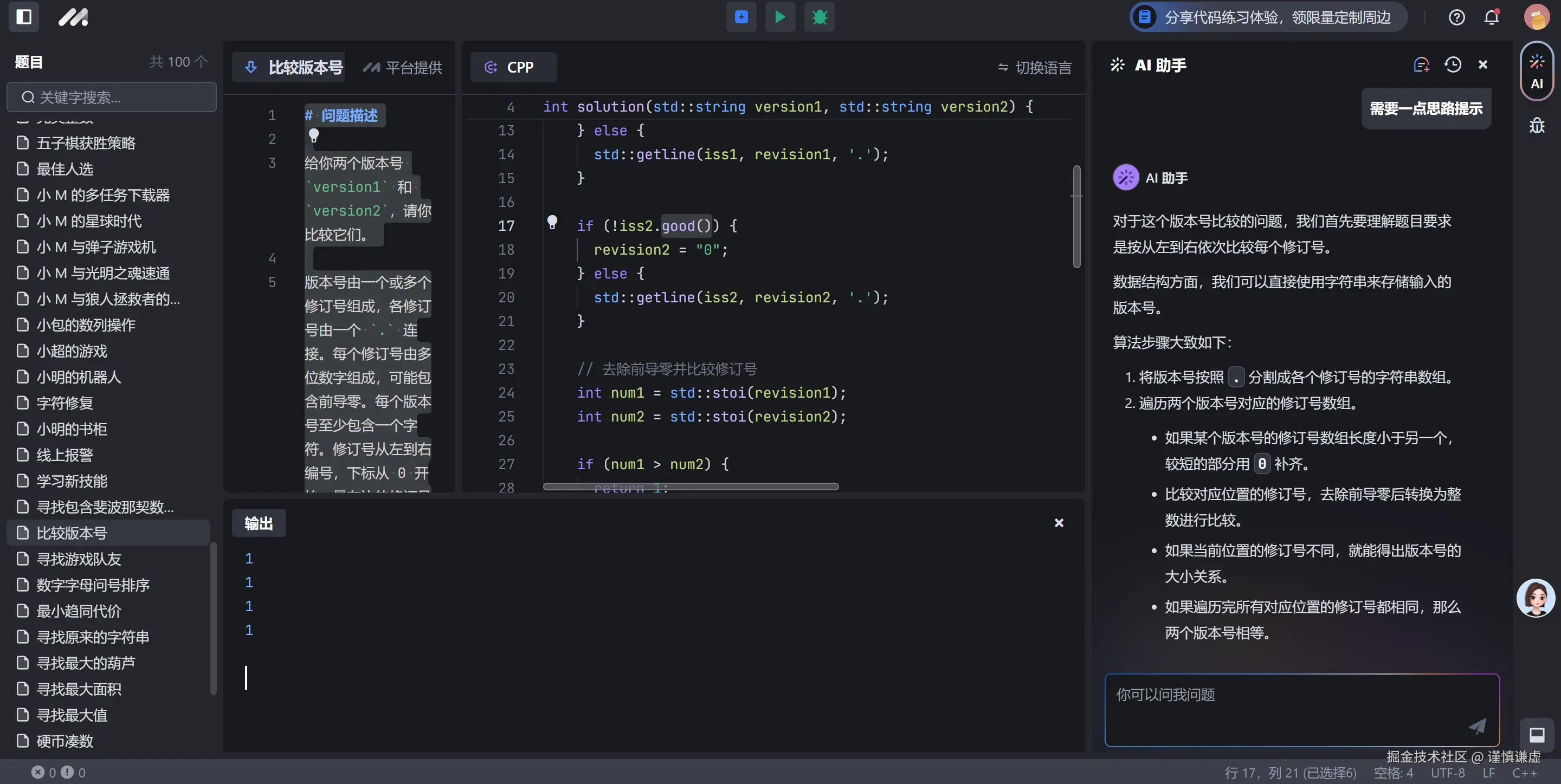1561x784 pixels.
Task: Toggle the bottom panel via the layout icon
Action: pos(1537,735)
